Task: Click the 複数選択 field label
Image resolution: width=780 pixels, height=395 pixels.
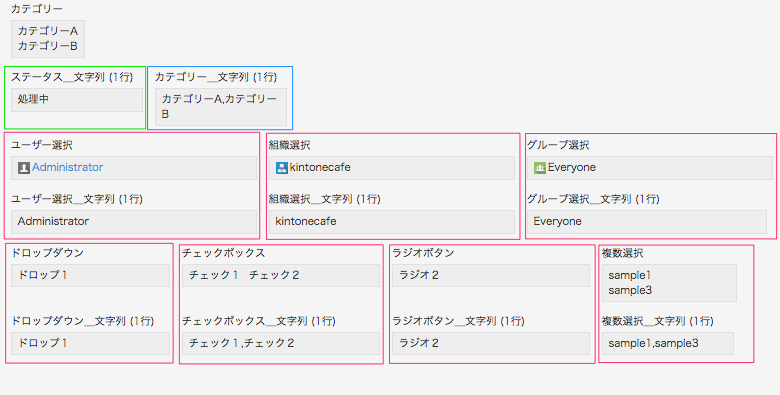Action: pos(622,253)
